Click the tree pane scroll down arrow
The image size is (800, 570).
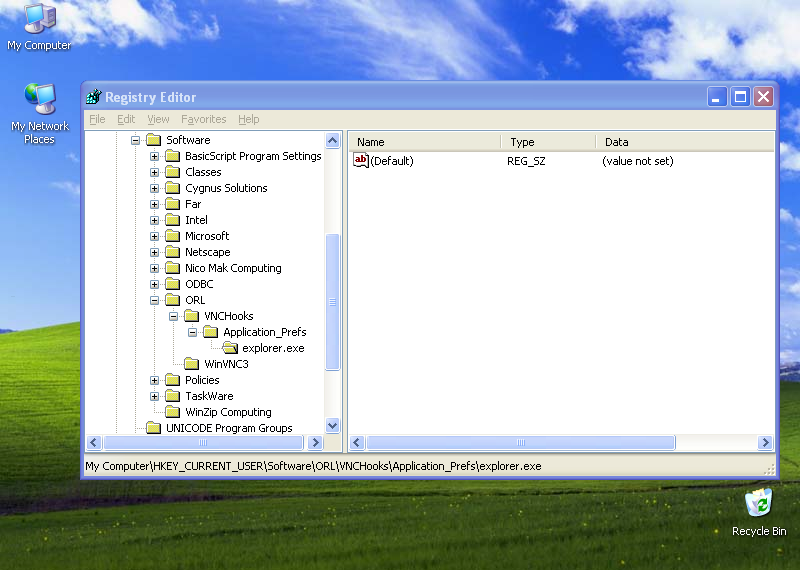pos(333,425)
